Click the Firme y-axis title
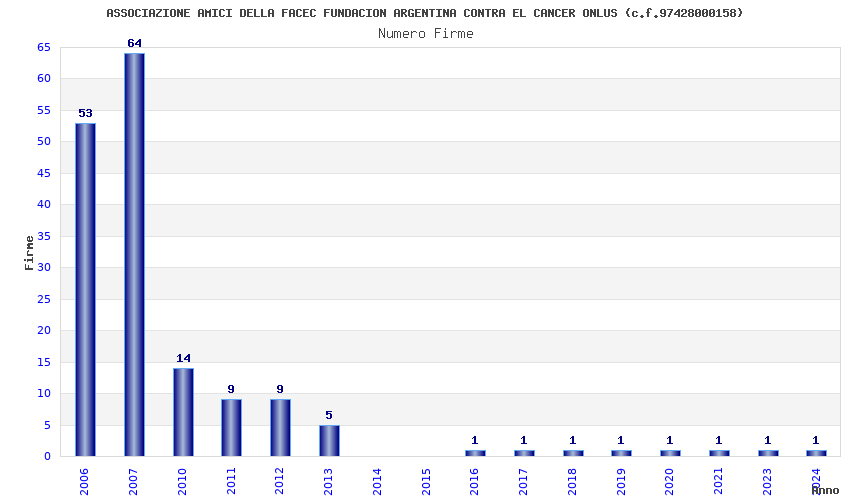850x500 pixels. pyautogui.click(x=29, y=253)
